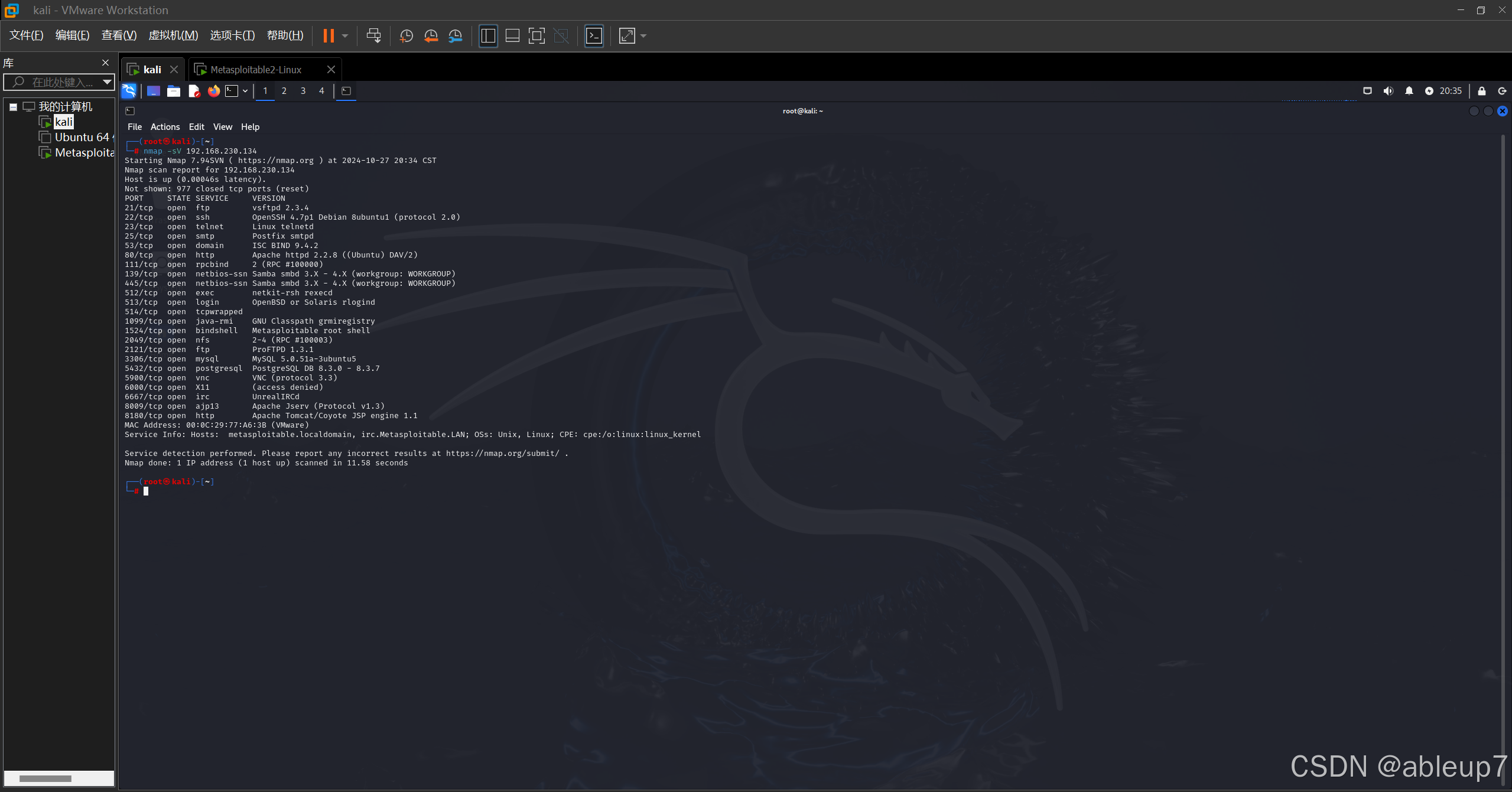Launch Firefox from the Kali panel
The height and width of the screenshot is (792, 1512).
(214, 91)
